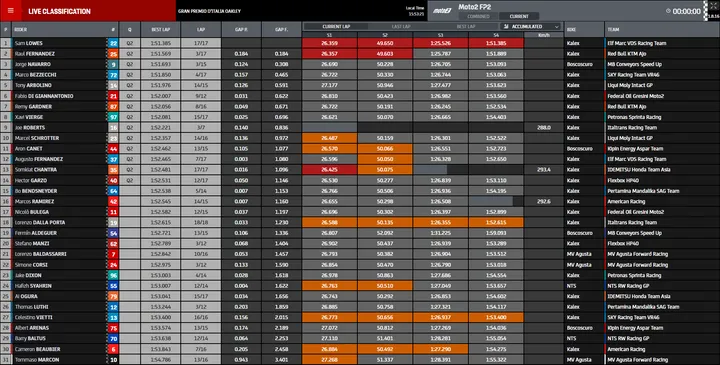Click Baltus' bike make NTS

571,338
